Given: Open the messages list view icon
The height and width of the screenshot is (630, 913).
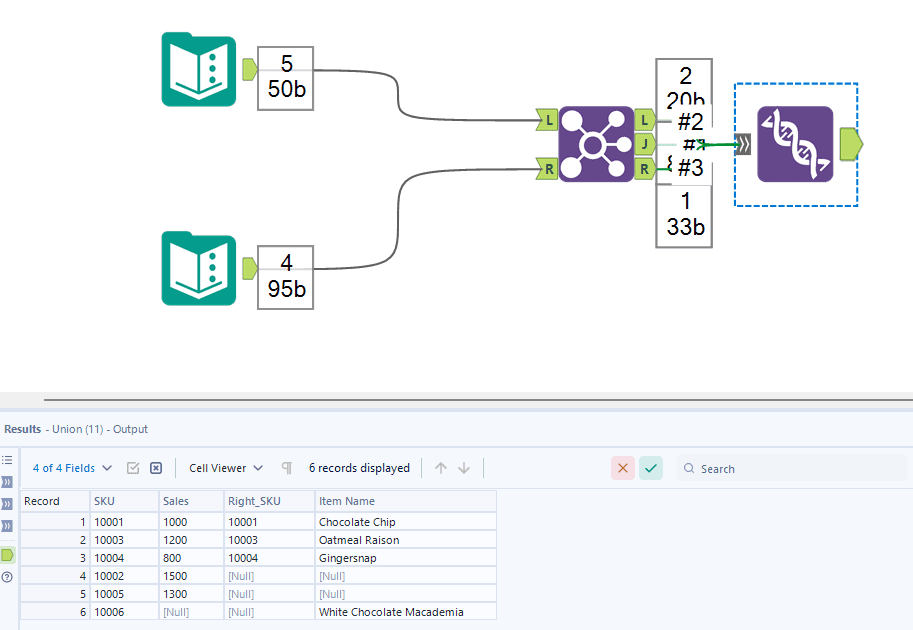Looking at the screenshot, I should click(8, 460).
